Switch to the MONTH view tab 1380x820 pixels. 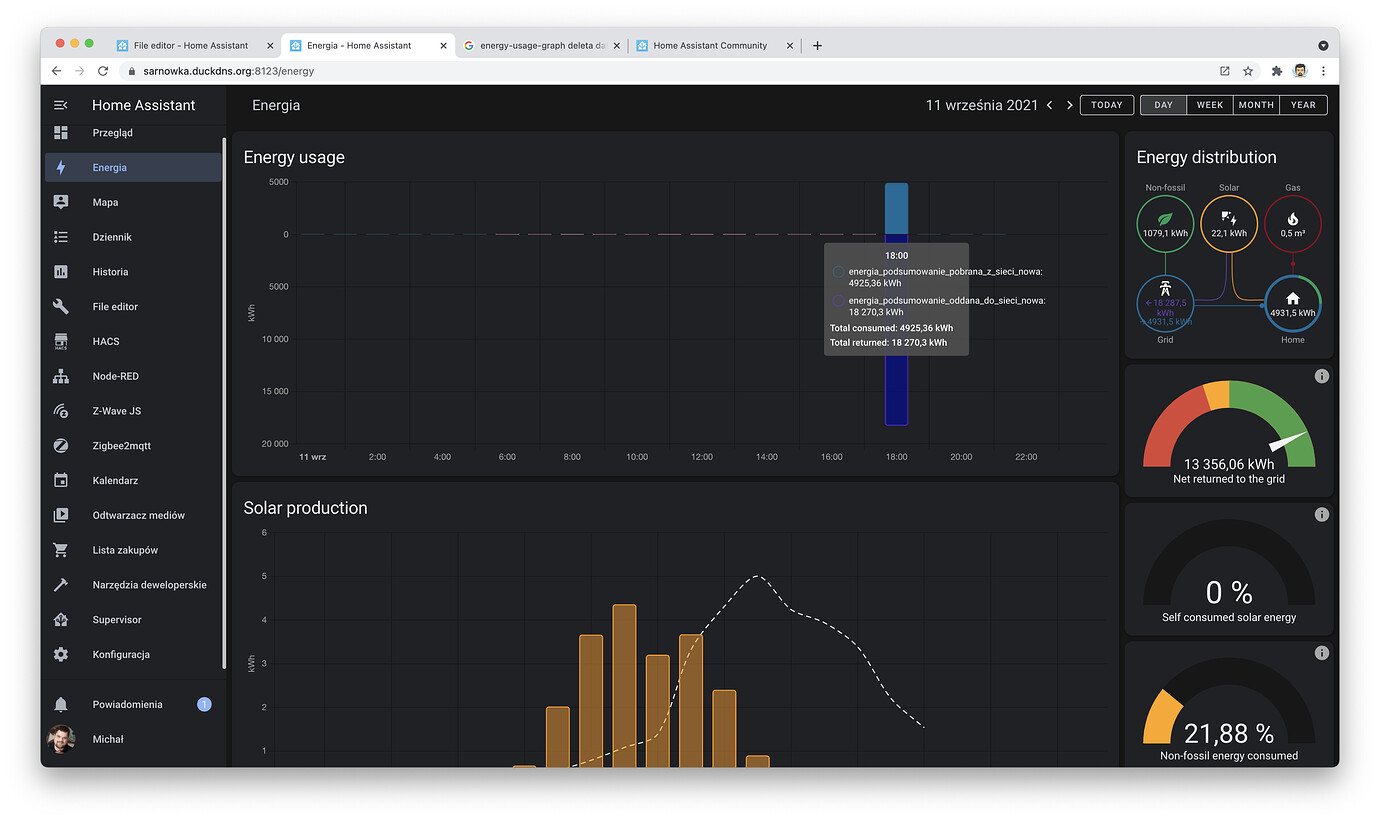(x=1256, y=104)
